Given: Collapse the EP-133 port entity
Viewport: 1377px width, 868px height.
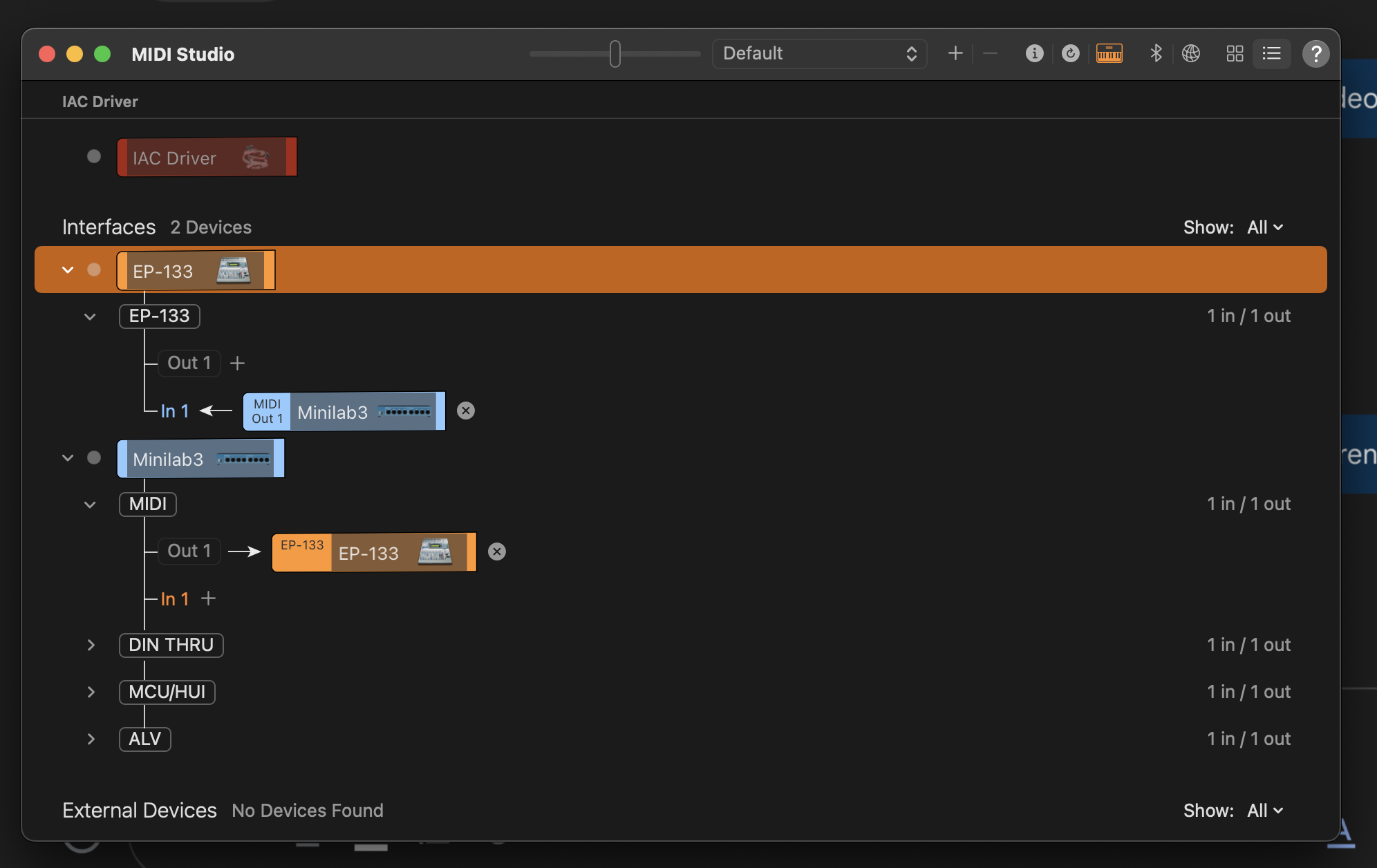Looking at the screenshot, I should coord(90,317).
